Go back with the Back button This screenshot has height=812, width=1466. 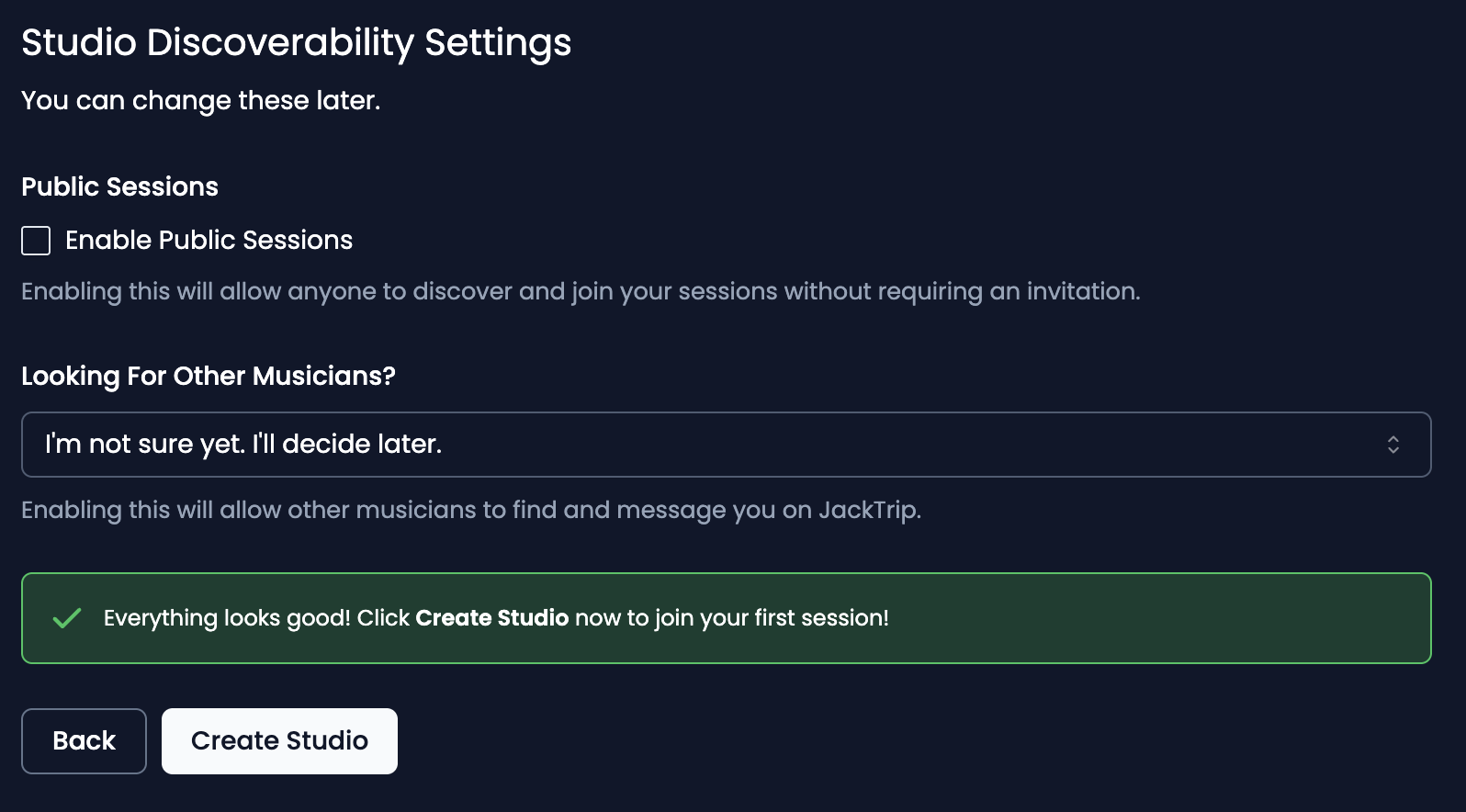click(84, 741)
